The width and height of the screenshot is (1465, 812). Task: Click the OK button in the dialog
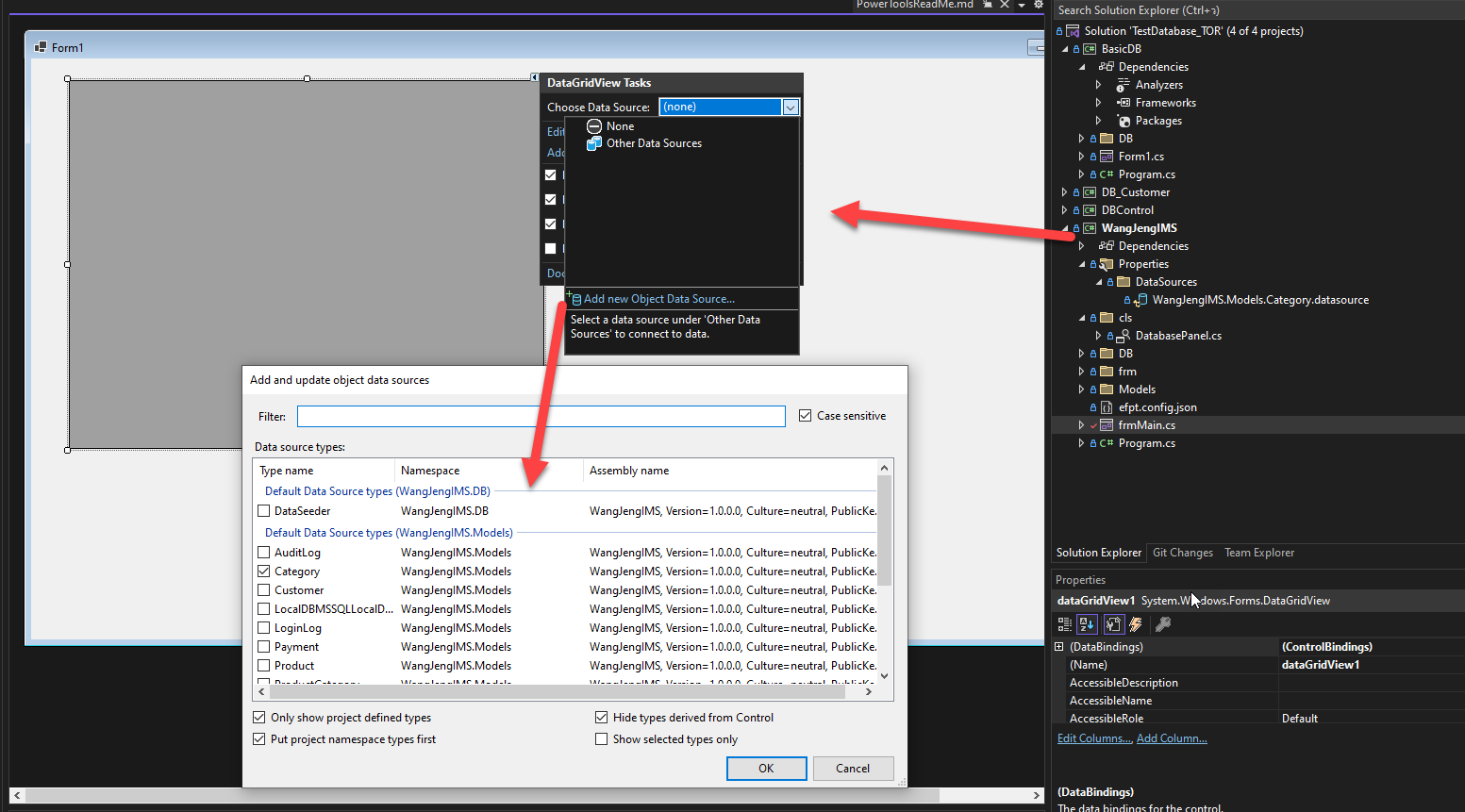(766, 769)
